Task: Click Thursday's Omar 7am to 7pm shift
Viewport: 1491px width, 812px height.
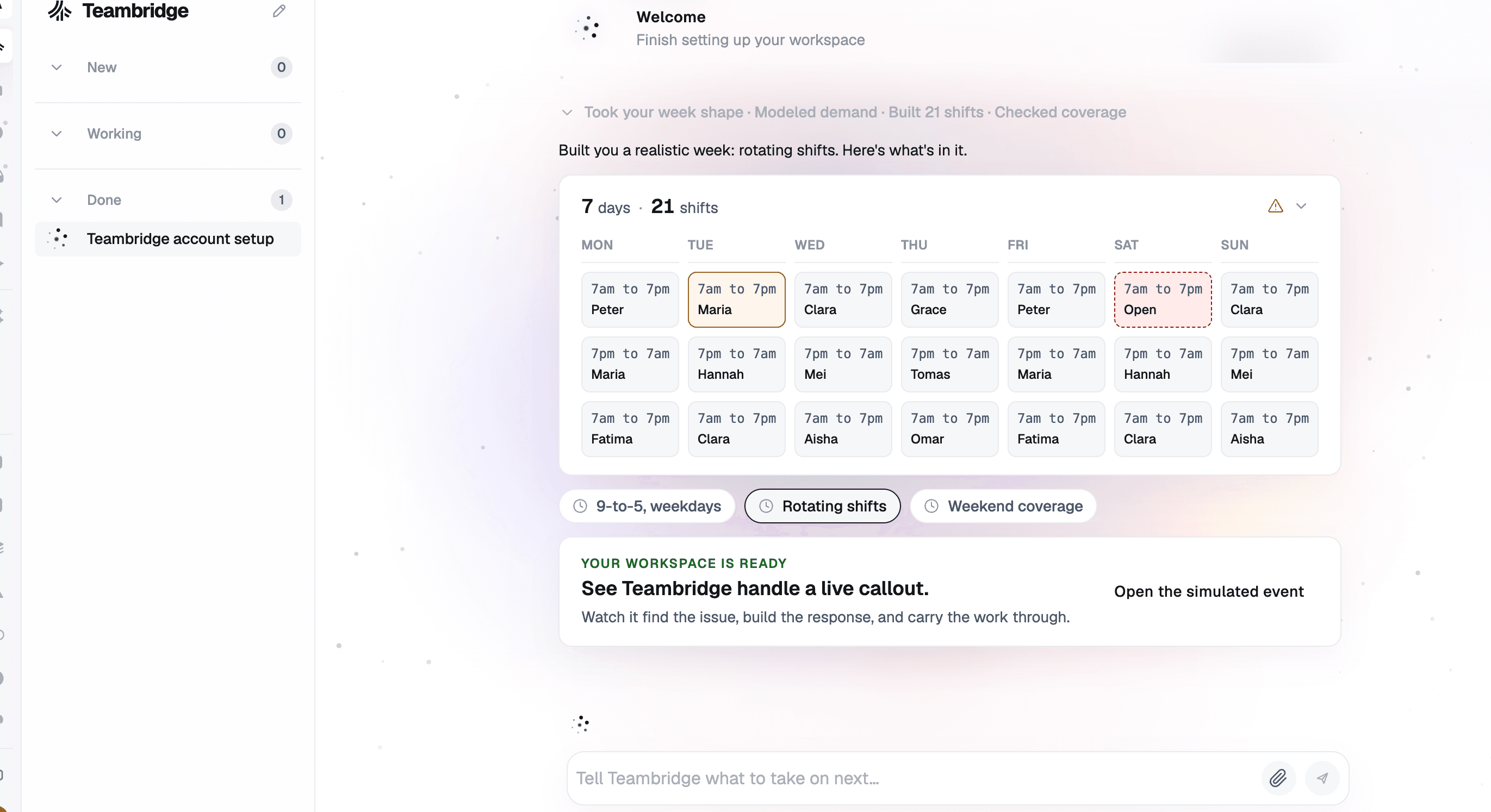Action: (949, 429)
